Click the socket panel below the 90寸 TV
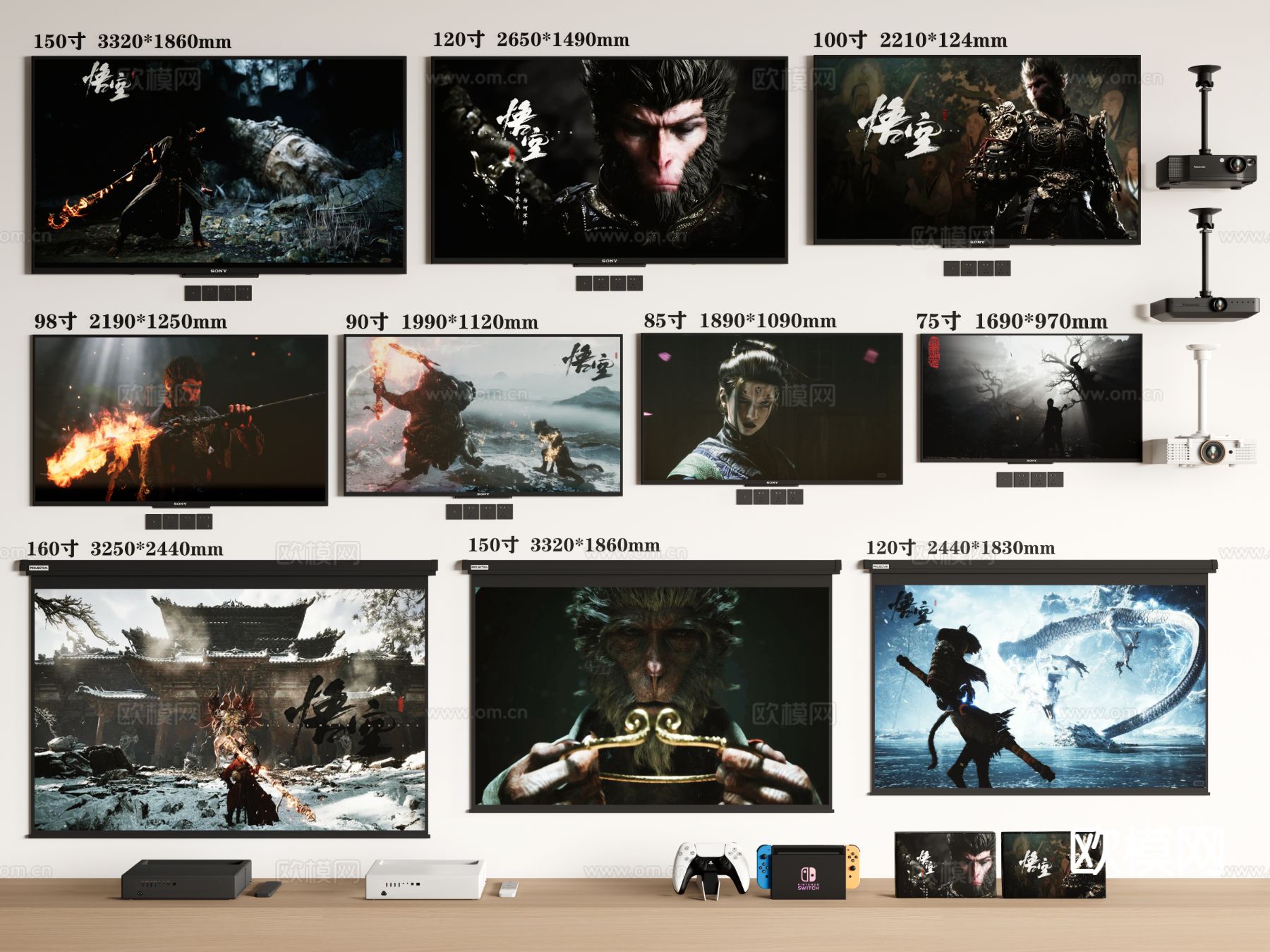The height and width of the screenshot is (952, 1270). point(479,511)
